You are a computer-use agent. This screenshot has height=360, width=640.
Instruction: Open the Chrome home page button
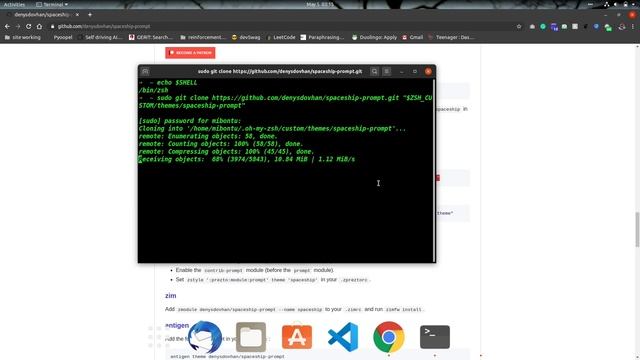(39, 26)
